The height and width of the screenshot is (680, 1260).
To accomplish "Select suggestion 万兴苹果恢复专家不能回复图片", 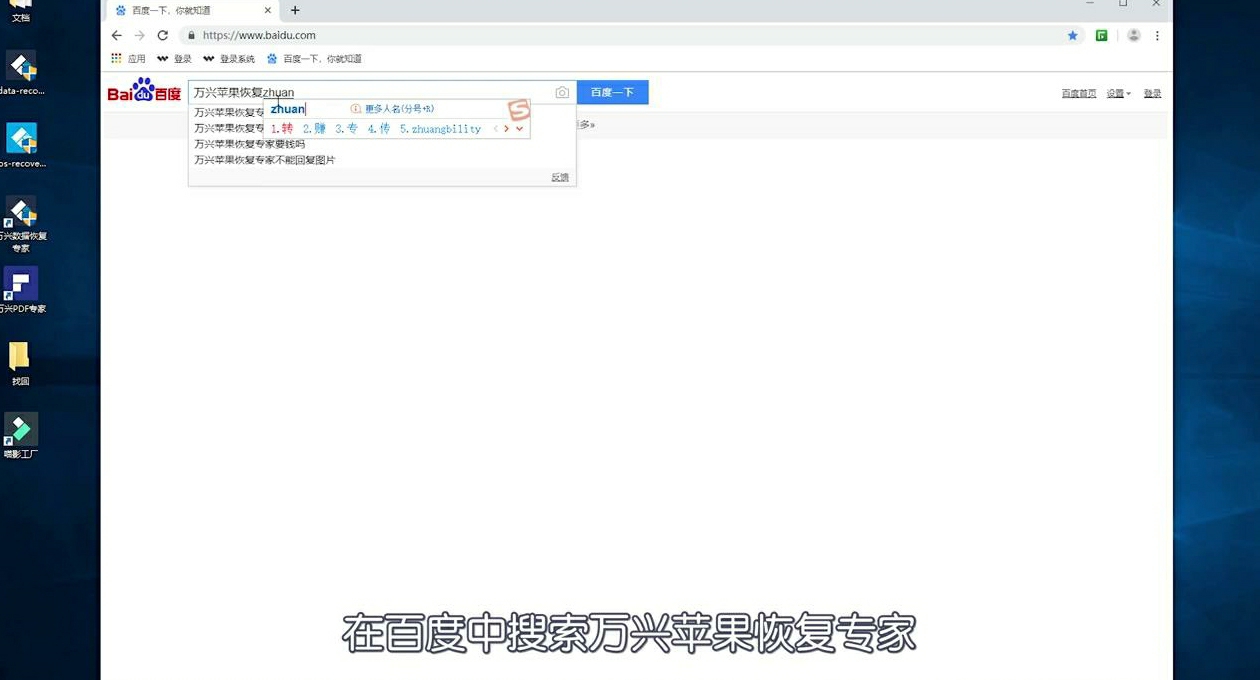I will click(x=265, y=160).
